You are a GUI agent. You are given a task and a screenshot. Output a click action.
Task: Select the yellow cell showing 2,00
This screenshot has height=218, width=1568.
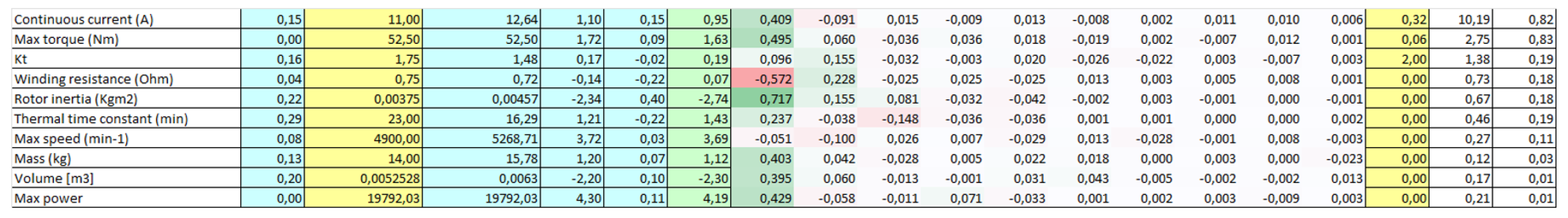1397,59
